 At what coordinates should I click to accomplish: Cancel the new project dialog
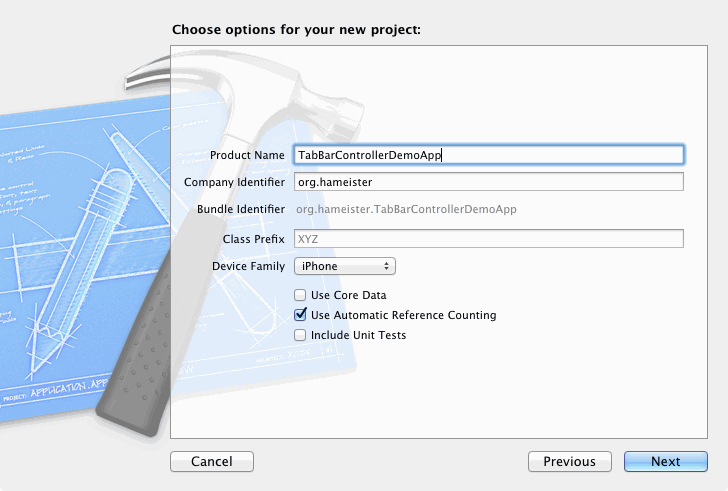[x=212, y=461]
